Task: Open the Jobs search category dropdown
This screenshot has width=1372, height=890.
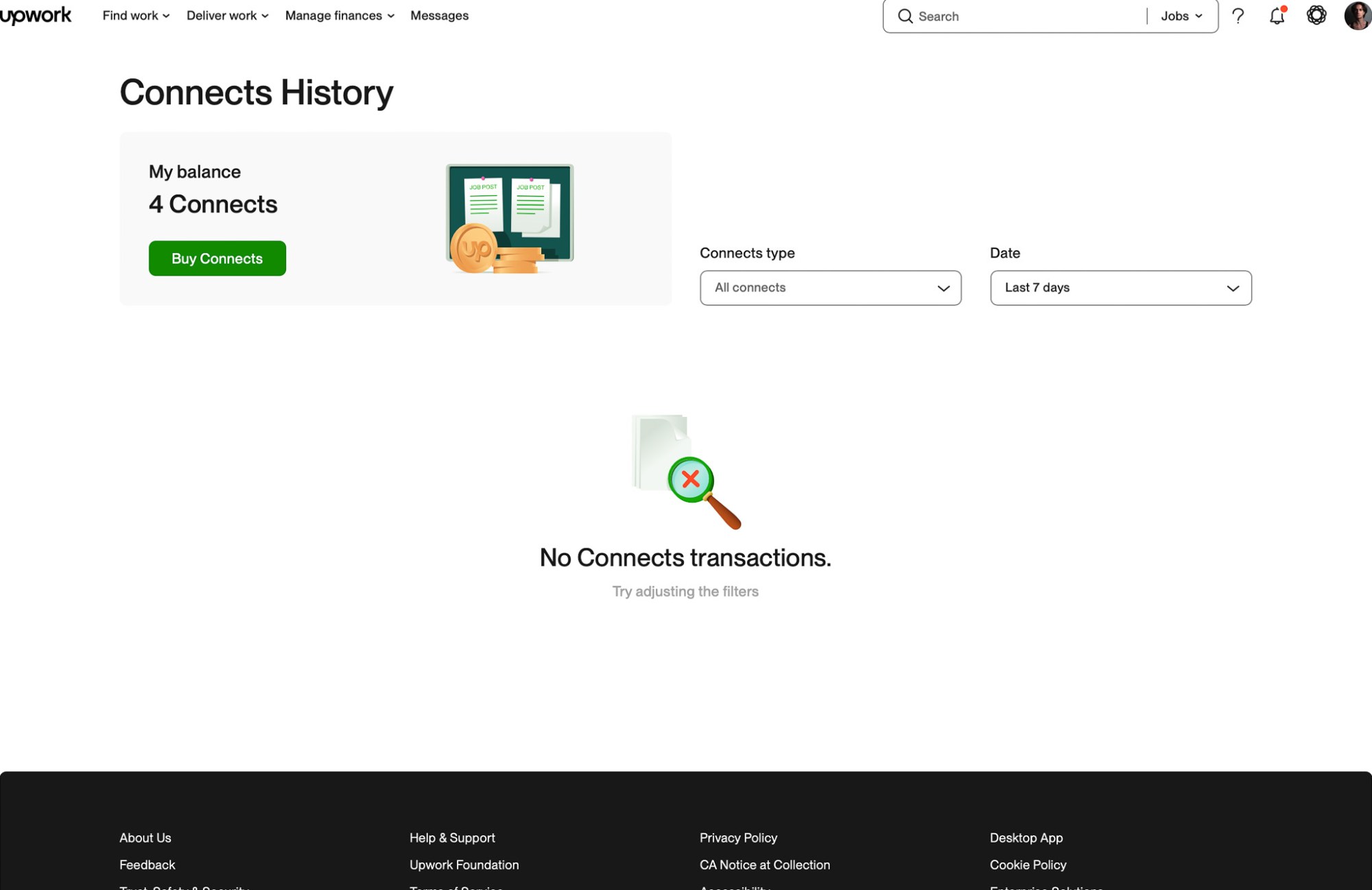Action: coord(1181,16)
